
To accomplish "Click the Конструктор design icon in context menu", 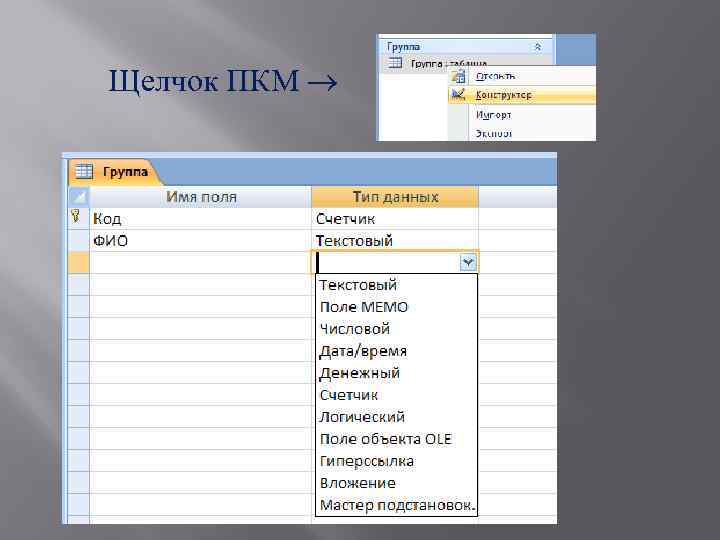I will (x=458, y=95).
